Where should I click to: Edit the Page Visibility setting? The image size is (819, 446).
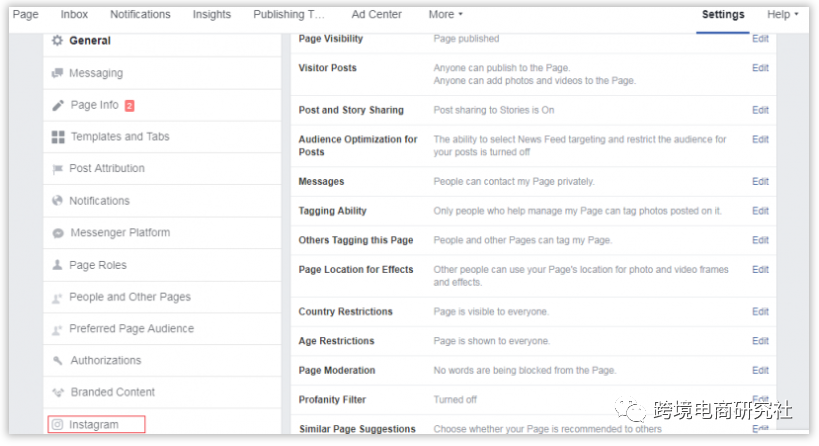pyautogui.click(x=760, y=39)
